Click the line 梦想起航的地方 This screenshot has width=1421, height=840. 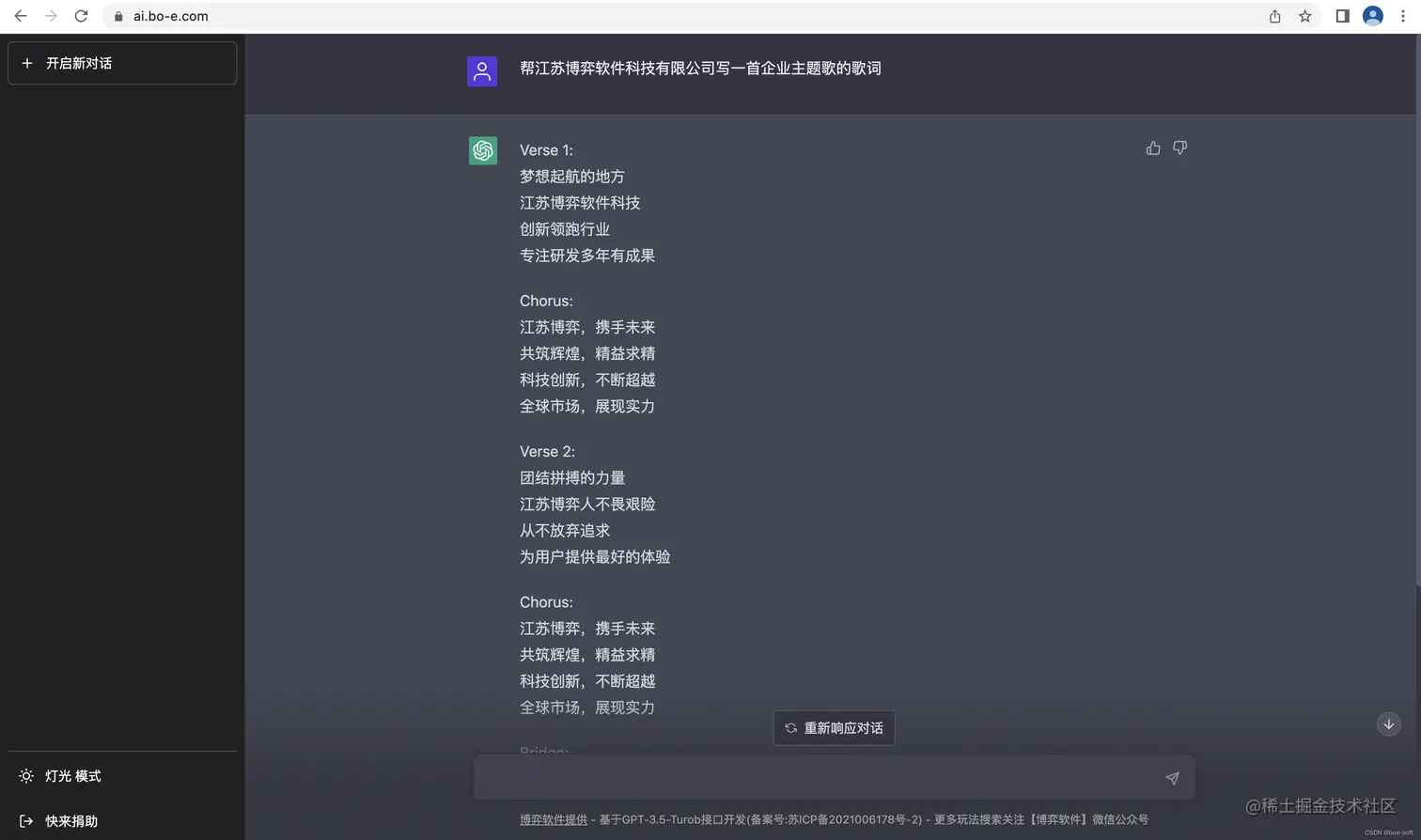point(572,177)
